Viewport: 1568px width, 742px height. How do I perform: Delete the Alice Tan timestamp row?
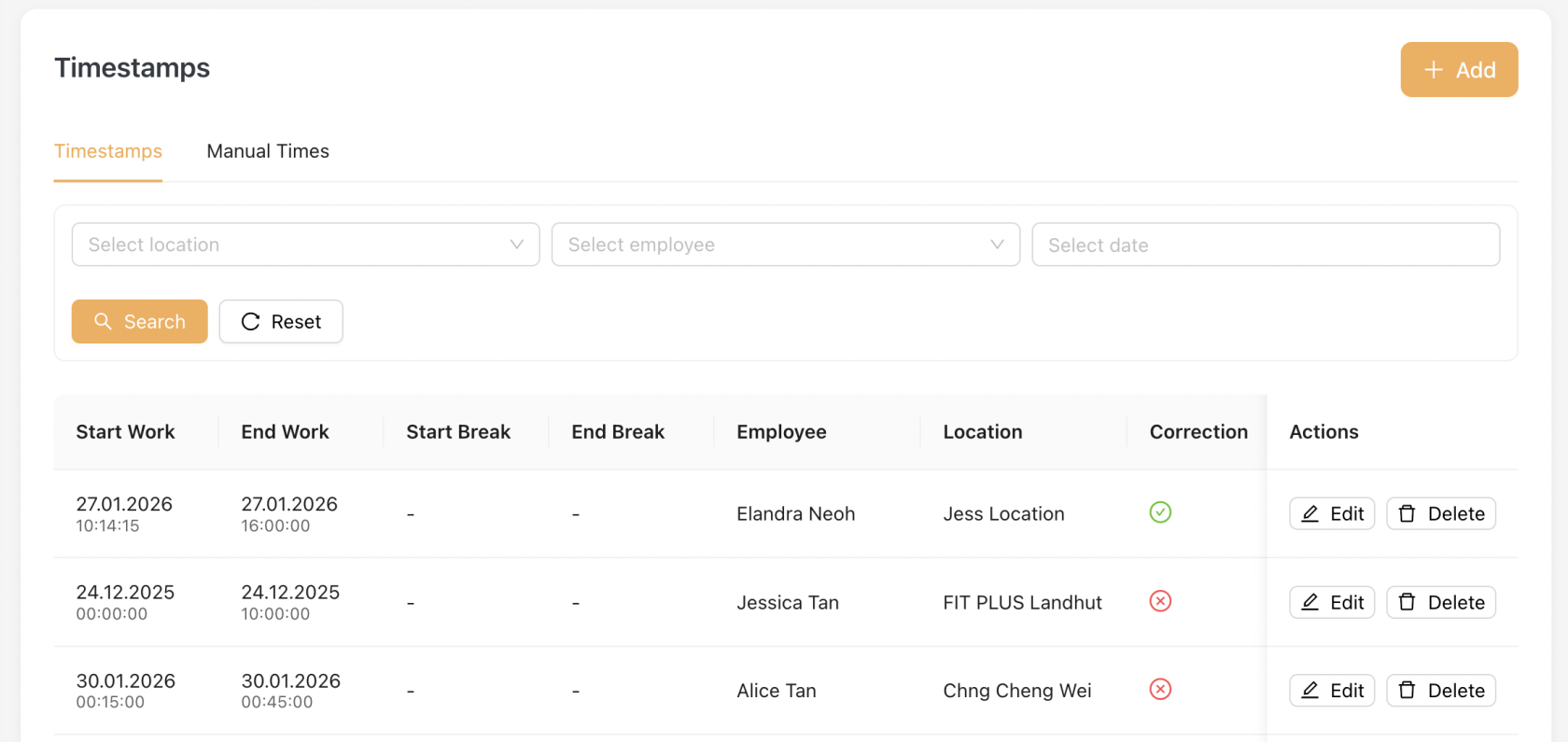click(x=1441, y=691)
